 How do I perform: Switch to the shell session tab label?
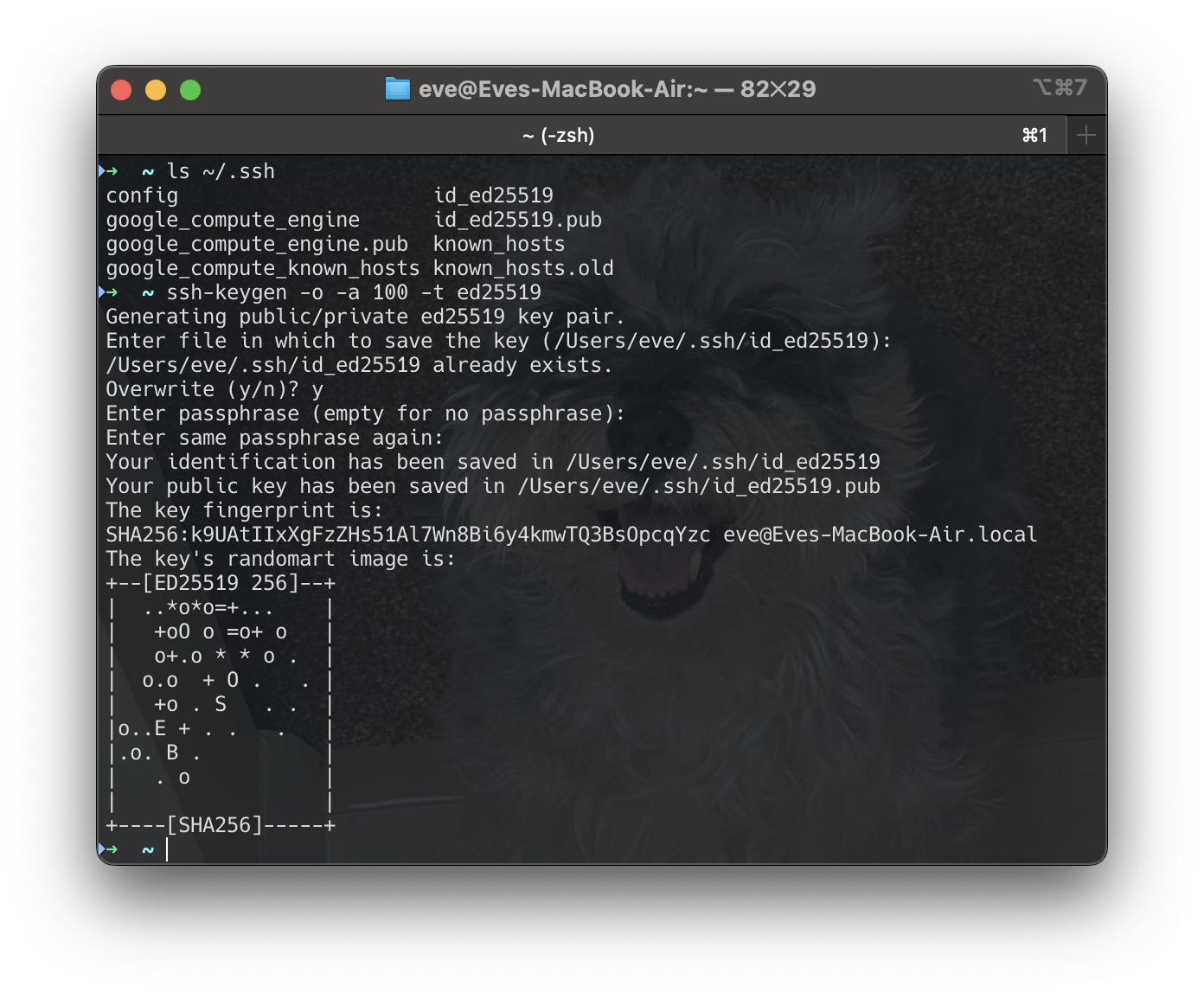559,135
